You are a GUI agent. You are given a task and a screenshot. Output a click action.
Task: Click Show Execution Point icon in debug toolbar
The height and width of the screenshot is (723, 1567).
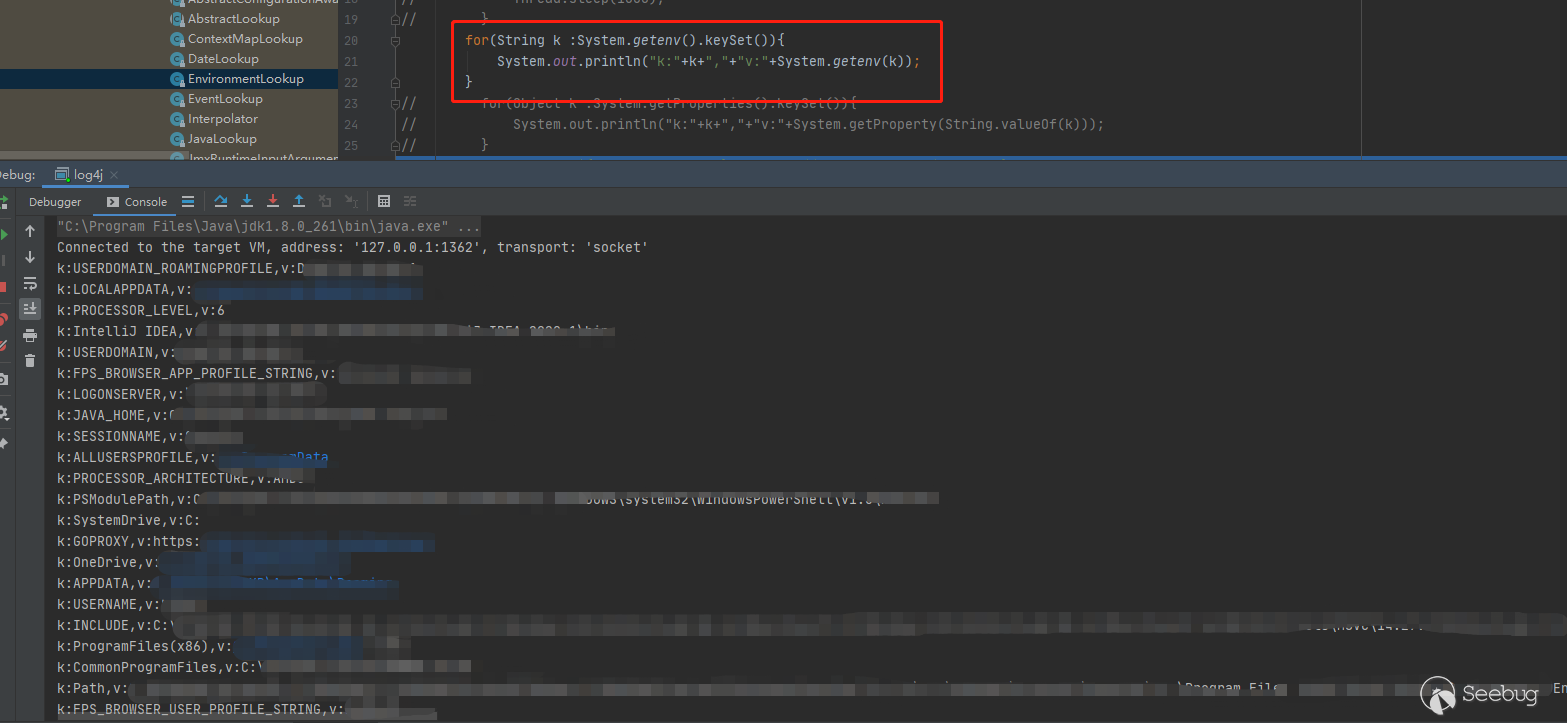(x=188, y=201)
